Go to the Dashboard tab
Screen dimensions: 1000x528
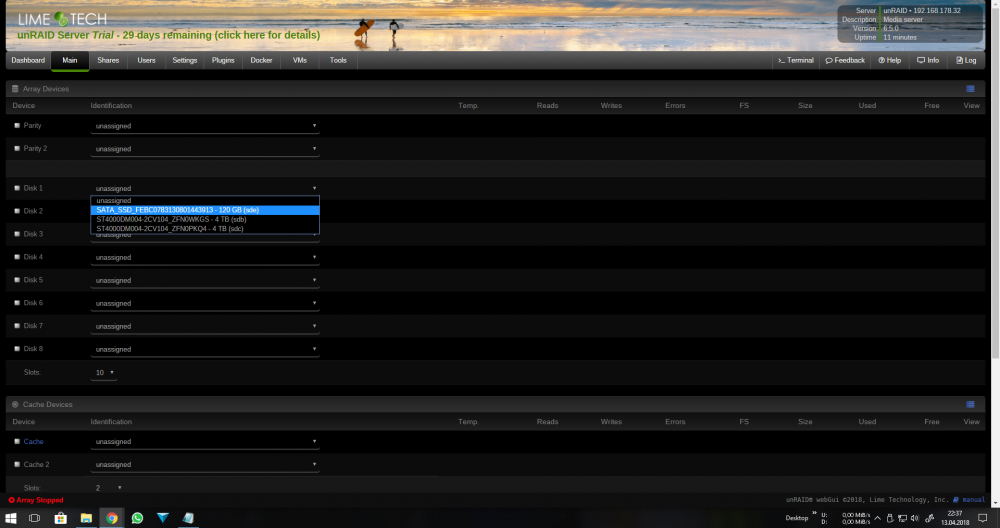28,61
